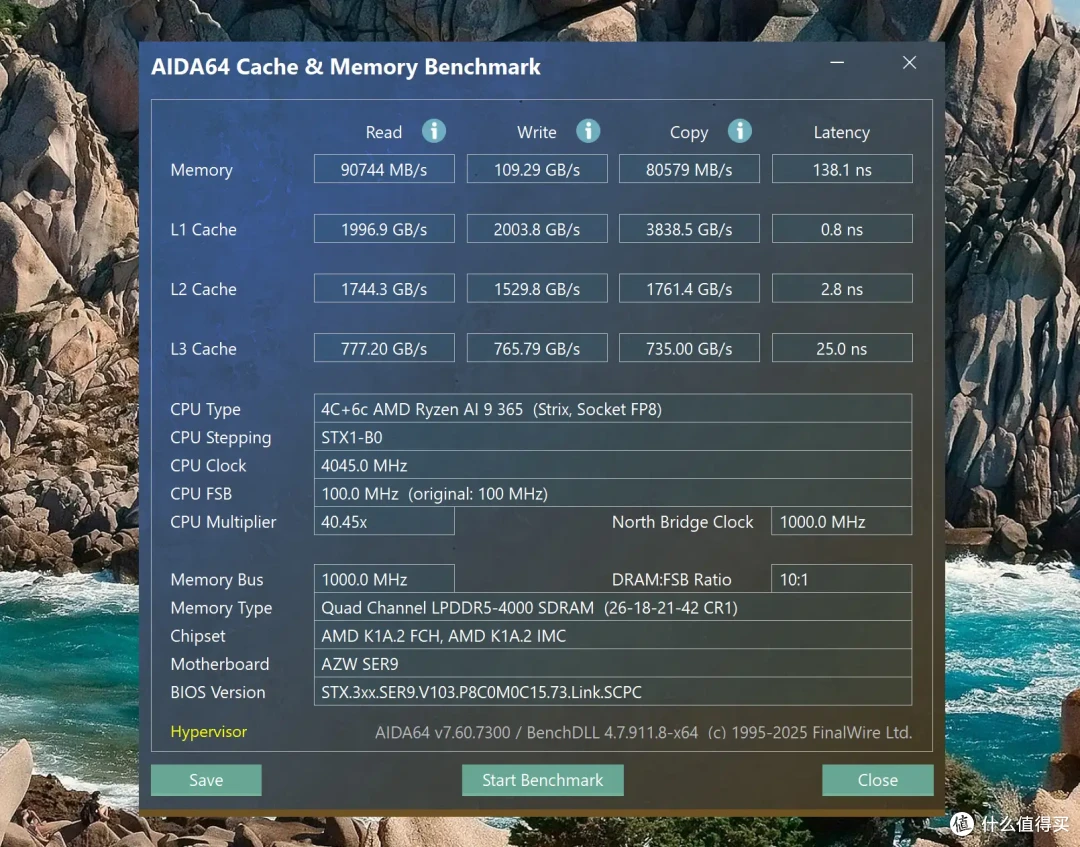Click the Chipset field AMD K1A.2 FCH
Screen dimensions: 1080x847
click(613, 636)
